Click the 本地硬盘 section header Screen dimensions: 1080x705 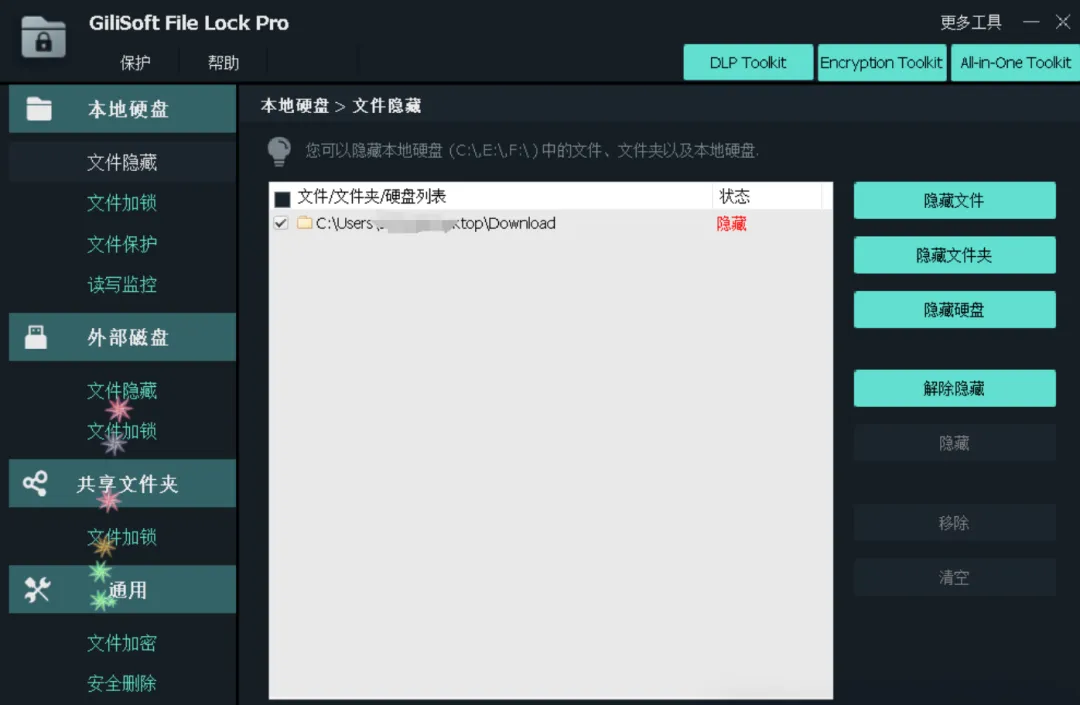point(123,109)
